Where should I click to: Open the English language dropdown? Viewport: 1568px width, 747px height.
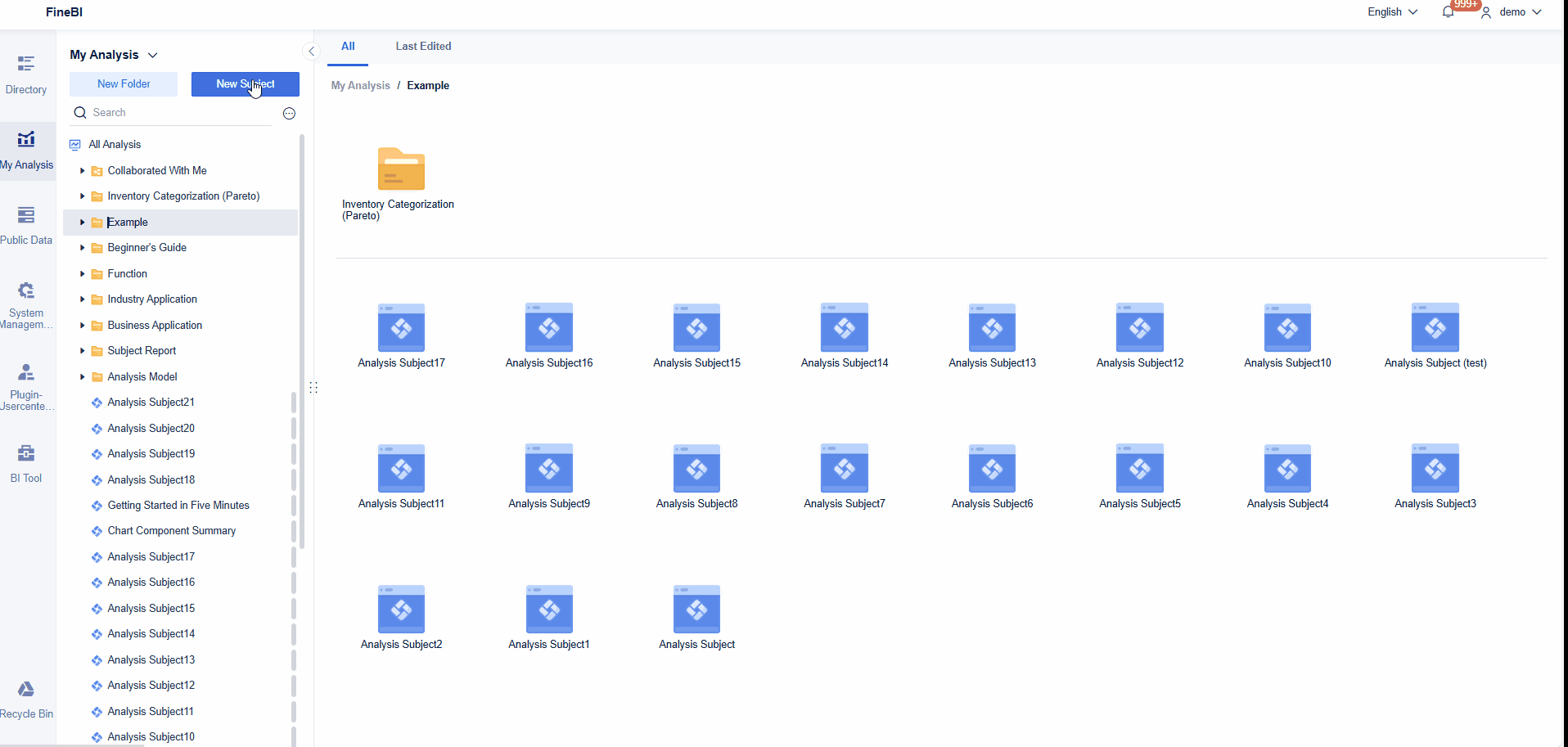tap(1392, 12)
